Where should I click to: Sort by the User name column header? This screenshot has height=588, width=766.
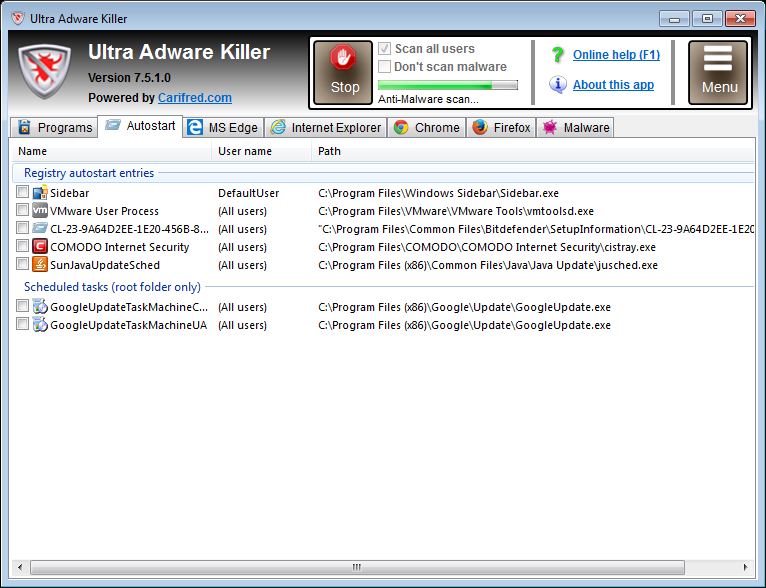pyautogui.click(x=261, y=151)
